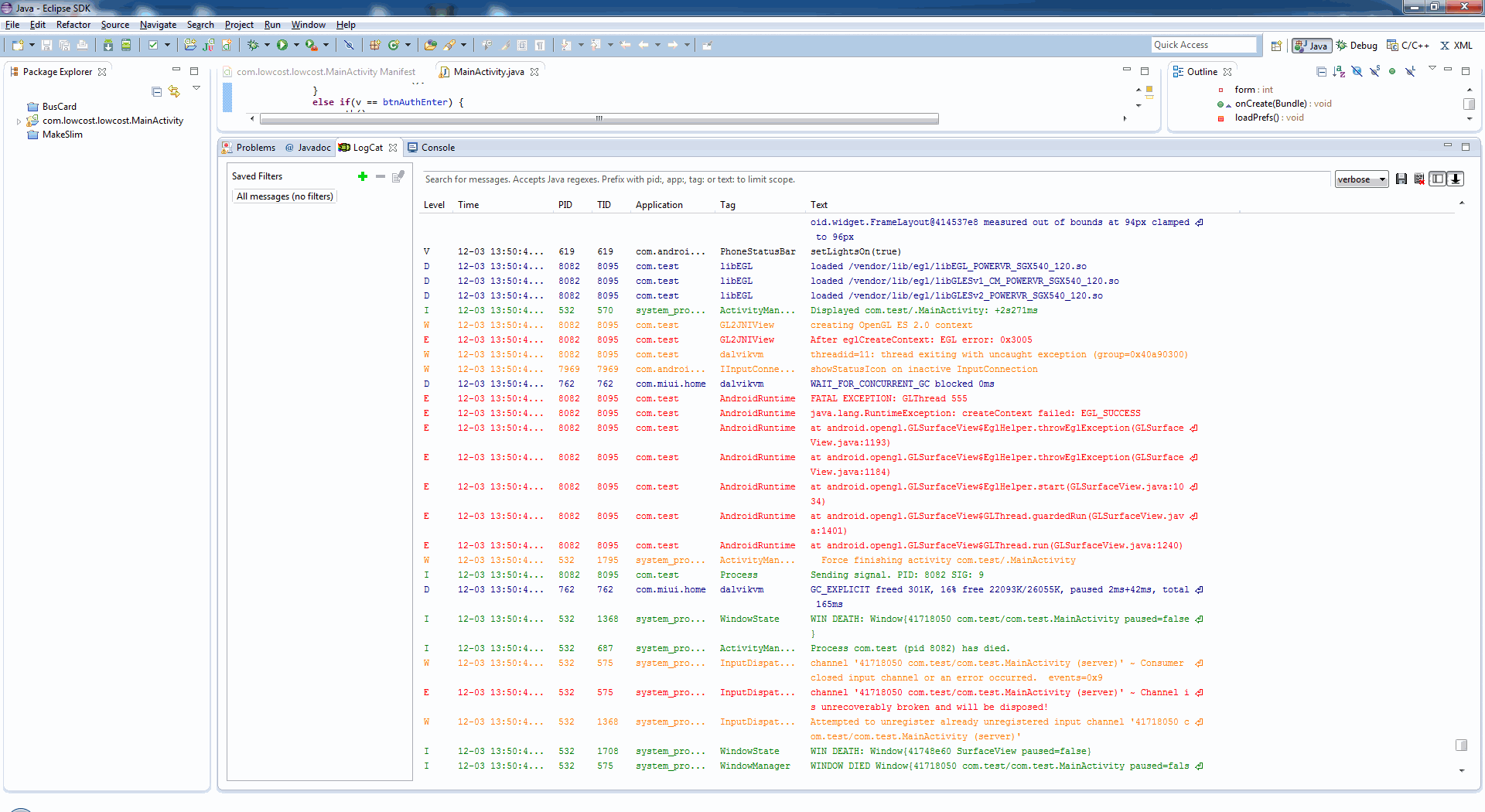Click Open Perspective icon beside Quick Access
Screen dimensions: 1485x812
click(x=1276, y=46)
